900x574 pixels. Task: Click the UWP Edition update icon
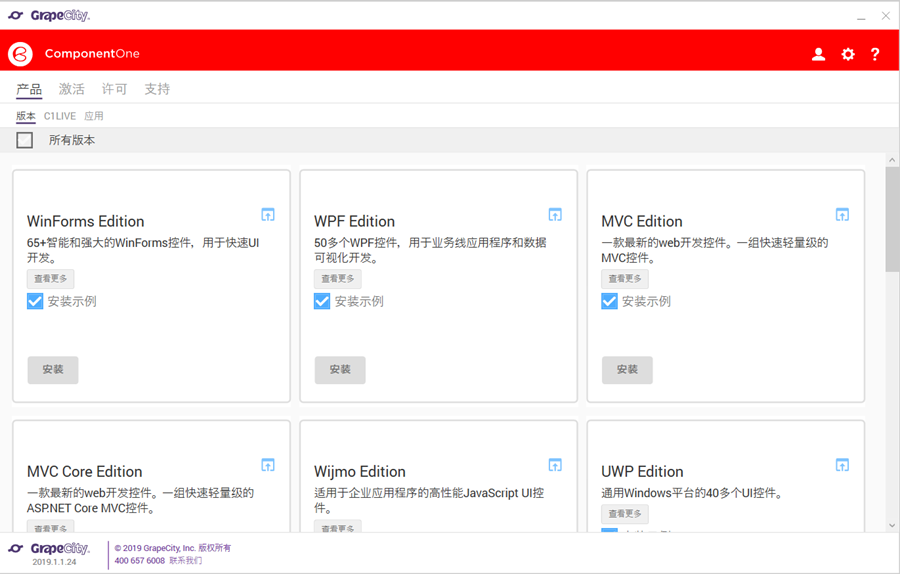[x=842, y=465]
